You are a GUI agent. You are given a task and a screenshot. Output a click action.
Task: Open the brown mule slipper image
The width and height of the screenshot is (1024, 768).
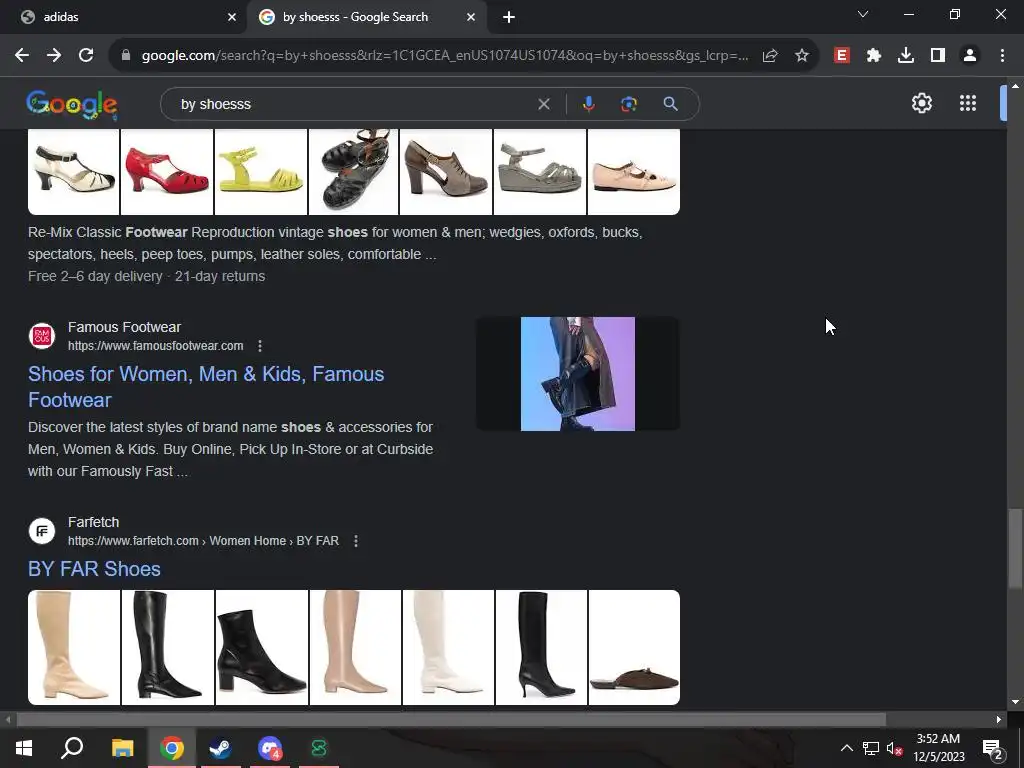click(x=634, y=647)
